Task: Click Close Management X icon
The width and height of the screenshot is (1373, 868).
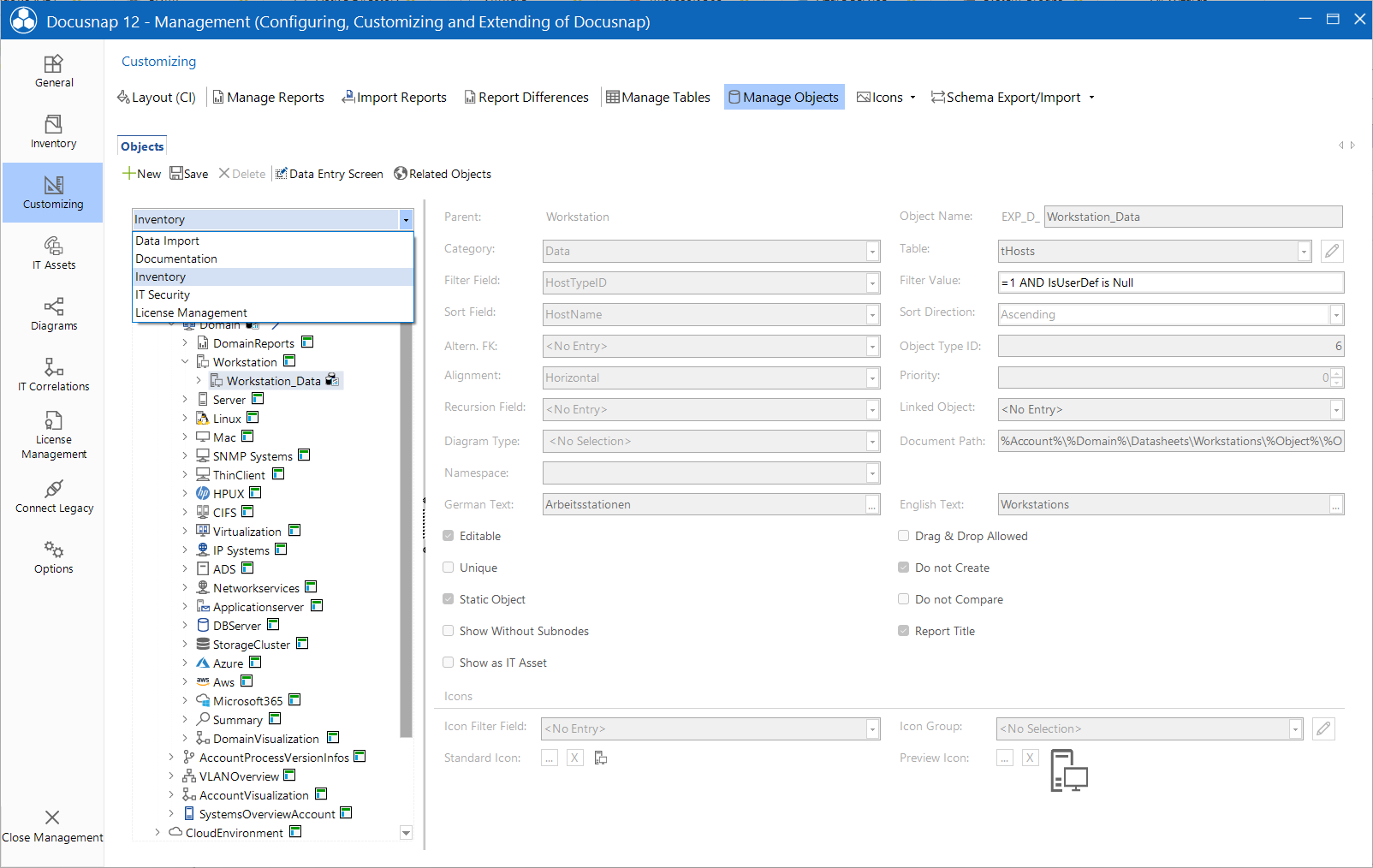Action: [52, 817]
